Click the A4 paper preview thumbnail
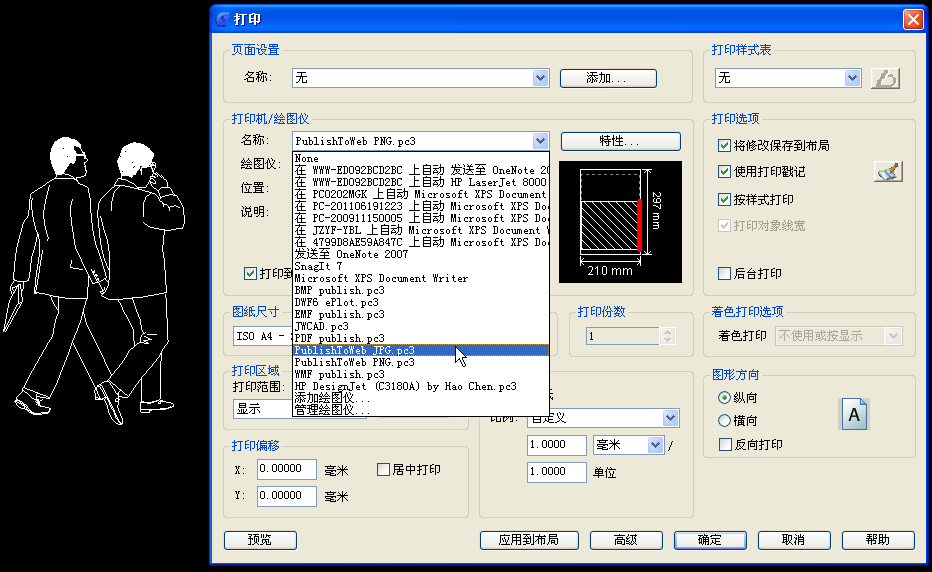Viewport: 932px width, 572px height. [x=620, y=221]
